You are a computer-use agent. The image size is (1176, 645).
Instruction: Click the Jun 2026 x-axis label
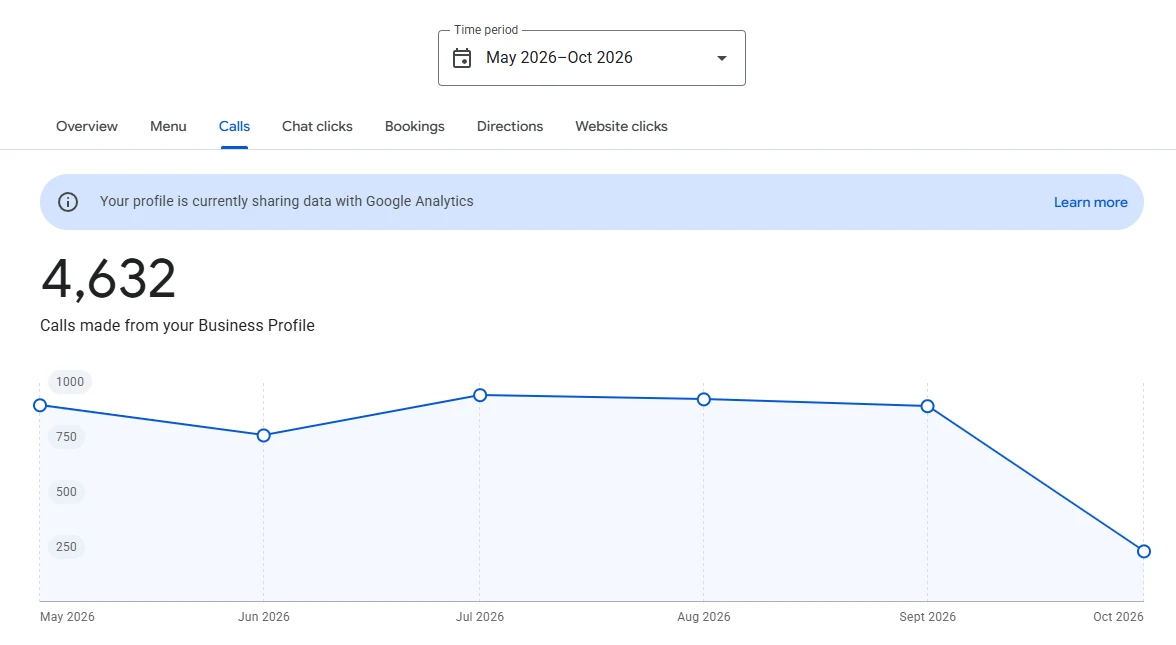264,616
